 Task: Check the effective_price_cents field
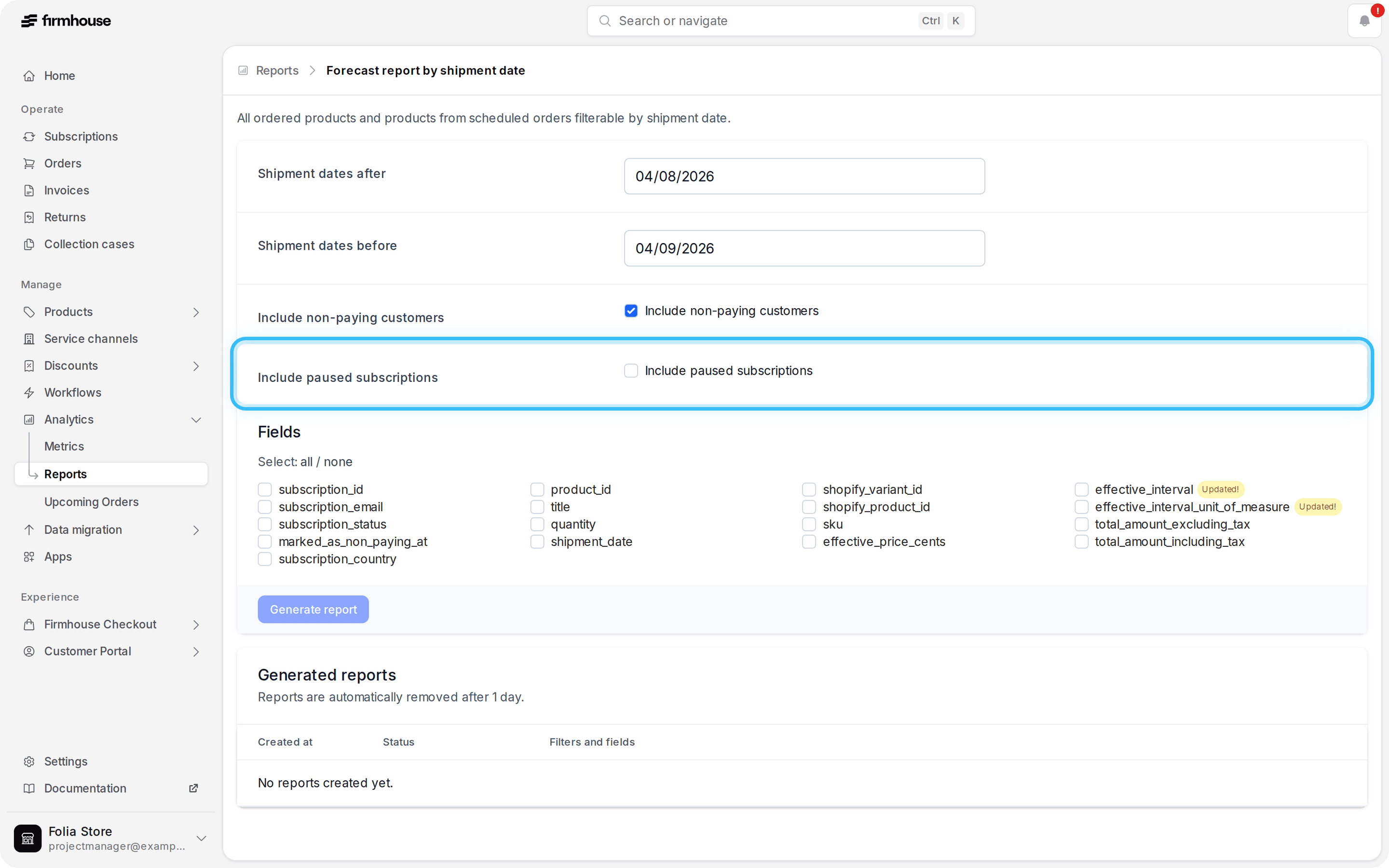[x=809, y=542]
